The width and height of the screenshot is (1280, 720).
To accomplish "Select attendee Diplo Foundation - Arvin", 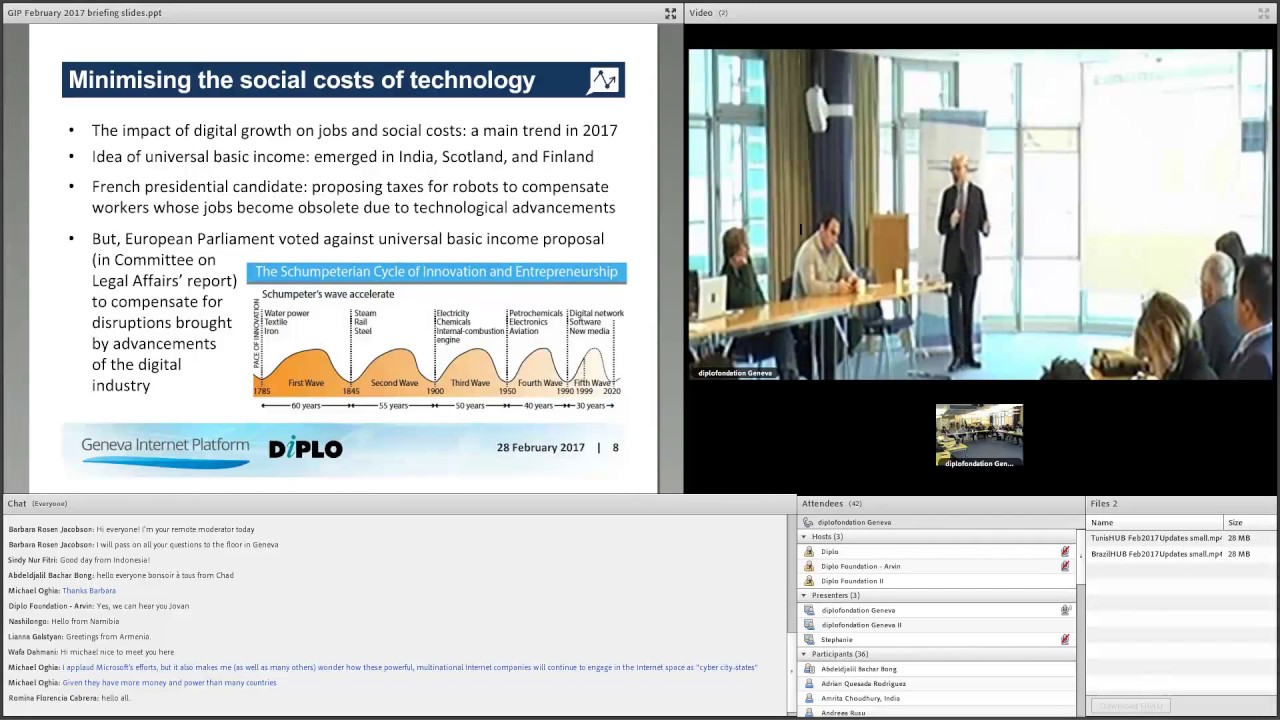I will (x=938, y=566).
